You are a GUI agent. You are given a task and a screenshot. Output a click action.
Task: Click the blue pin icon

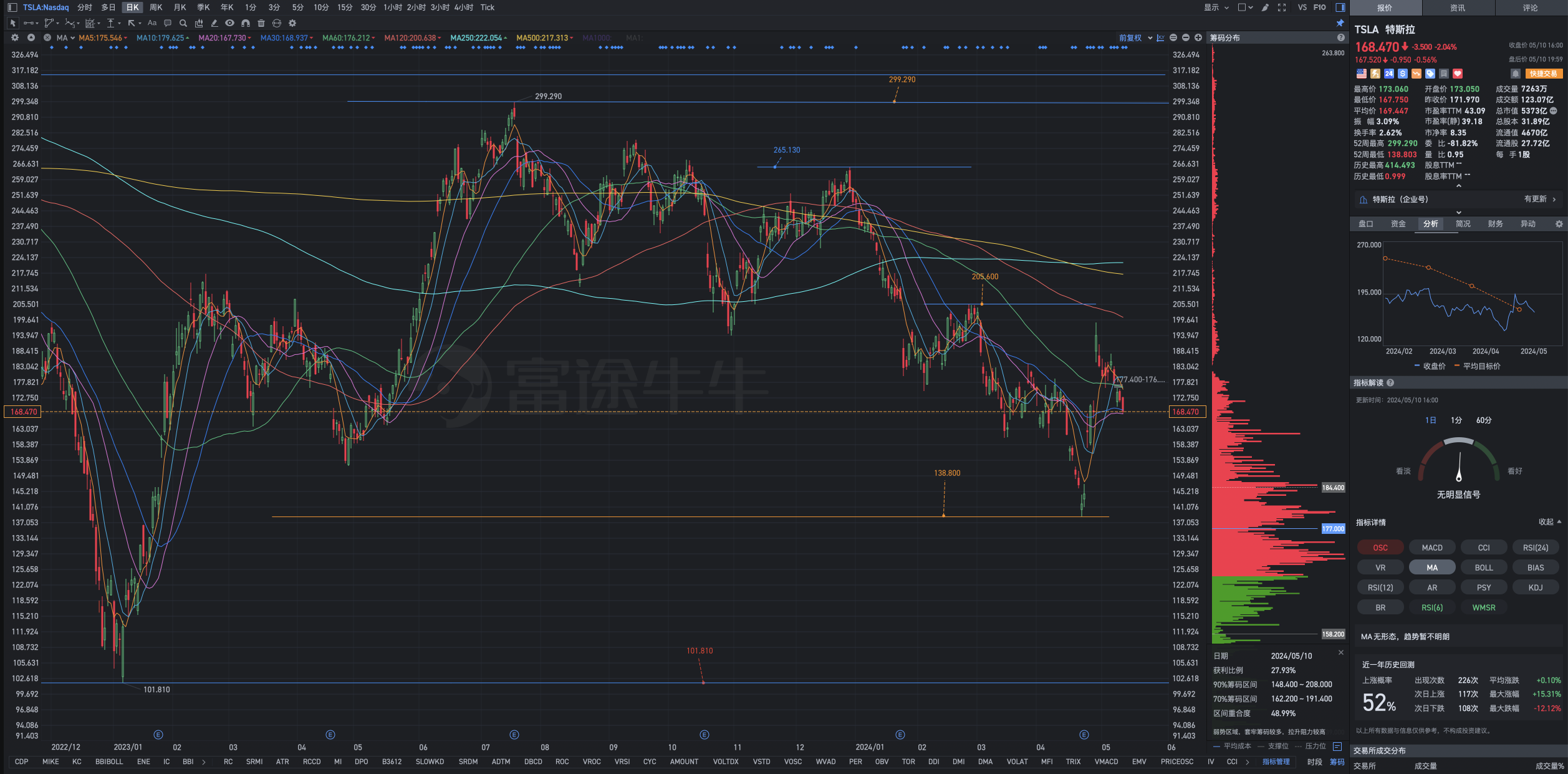coord(1340,23)
